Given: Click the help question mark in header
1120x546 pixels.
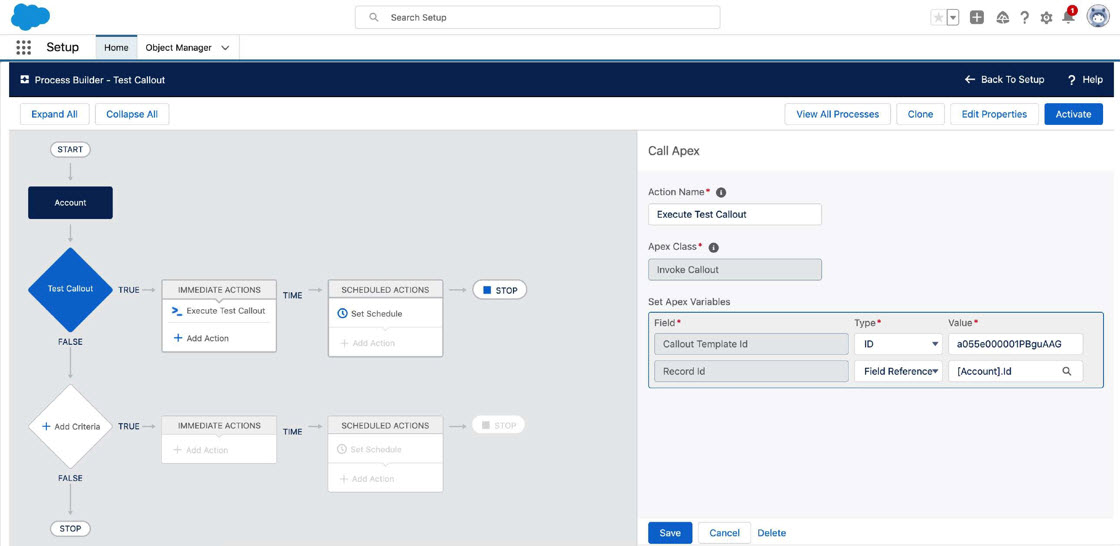Looking at the screenshot, I should click(x=1024, y=18).
